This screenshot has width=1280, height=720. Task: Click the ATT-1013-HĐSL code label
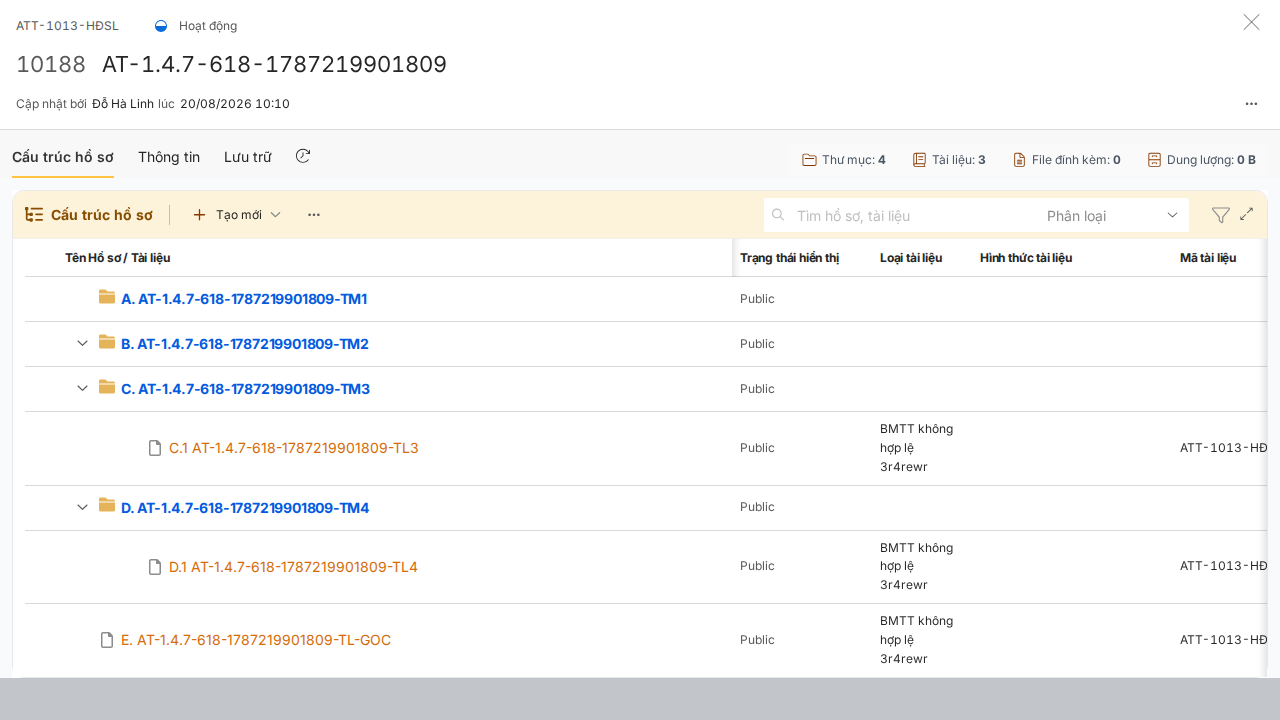point(67,26)
